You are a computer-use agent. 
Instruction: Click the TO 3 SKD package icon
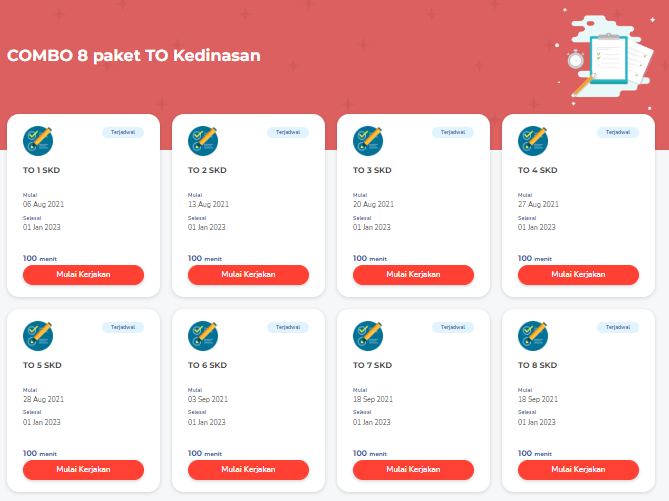coord(368,141)
